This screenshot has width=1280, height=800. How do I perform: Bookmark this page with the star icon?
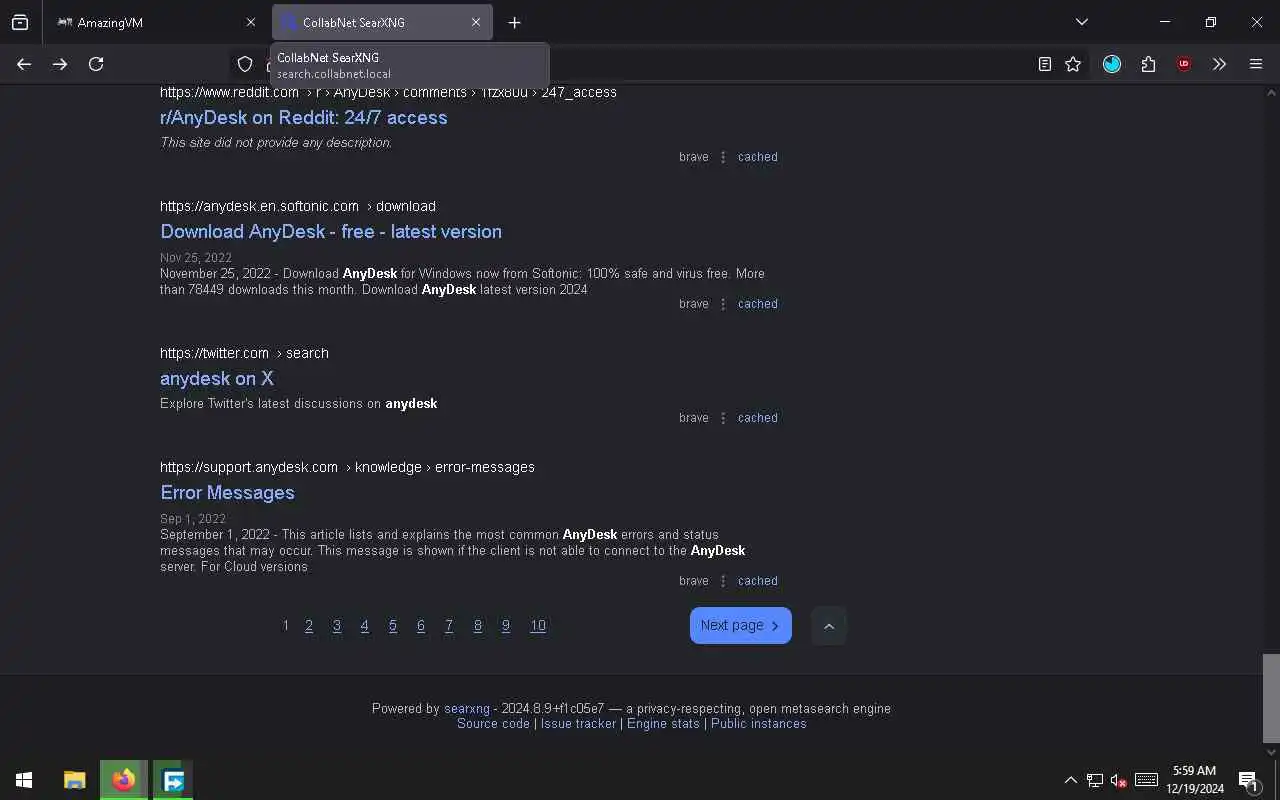click(x=1073, y=64)
